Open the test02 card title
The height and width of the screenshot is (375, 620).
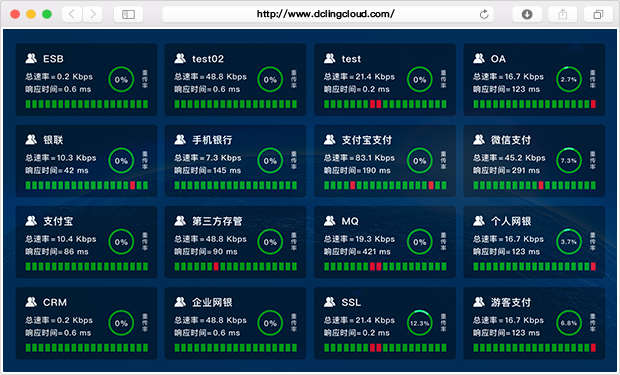(208, 59)
